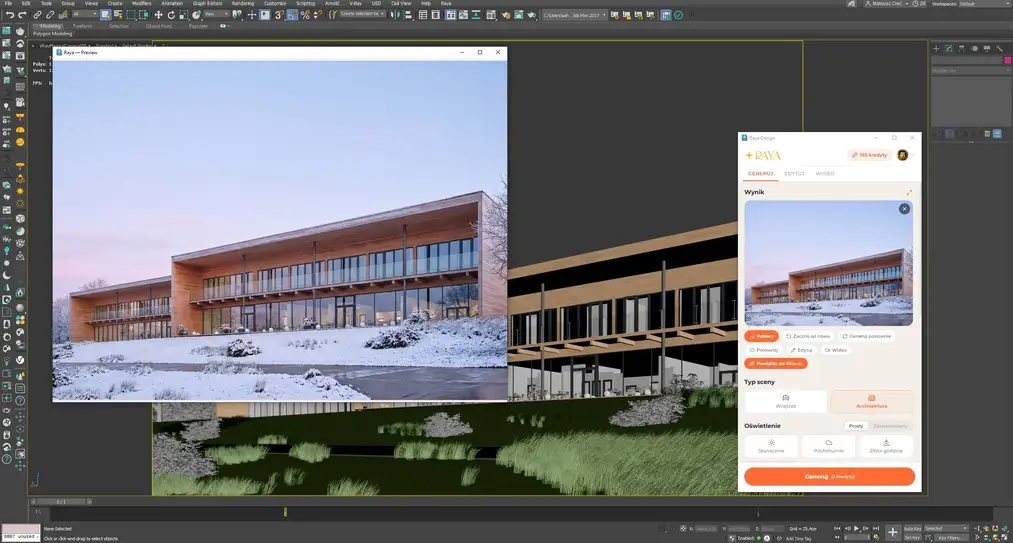Toggle the 3D Snaps icon
The height and width of the screenshot is (543, 1013).
279,14
